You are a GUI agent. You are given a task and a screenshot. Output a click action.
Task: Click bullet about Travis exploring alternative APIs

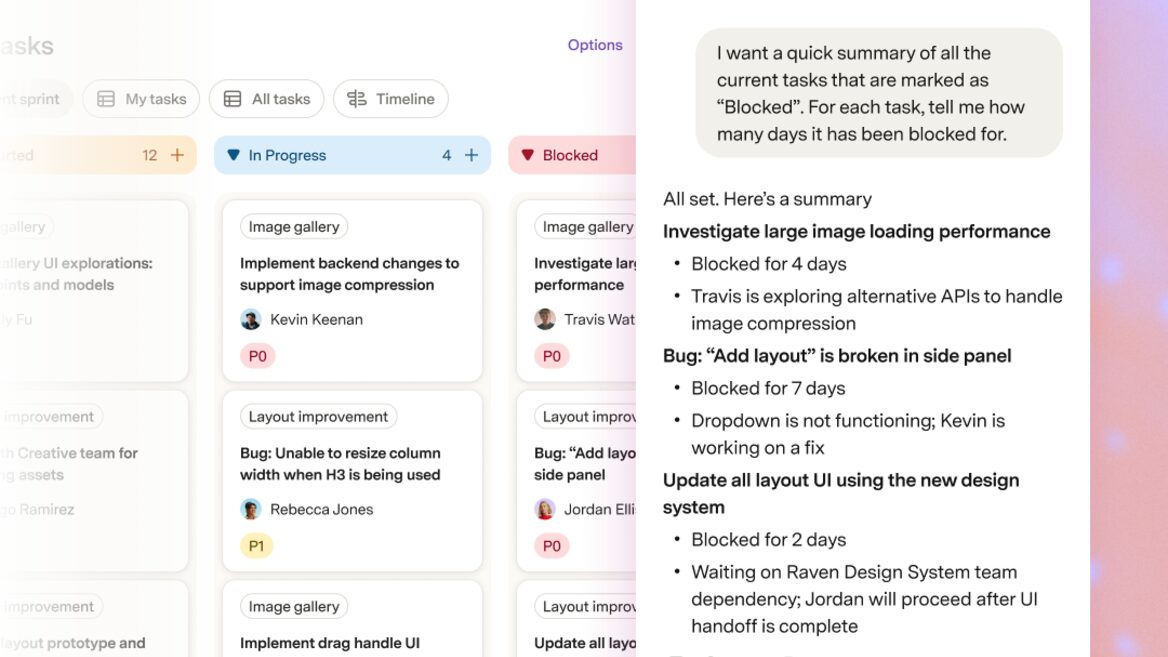(x=877, y=310)
